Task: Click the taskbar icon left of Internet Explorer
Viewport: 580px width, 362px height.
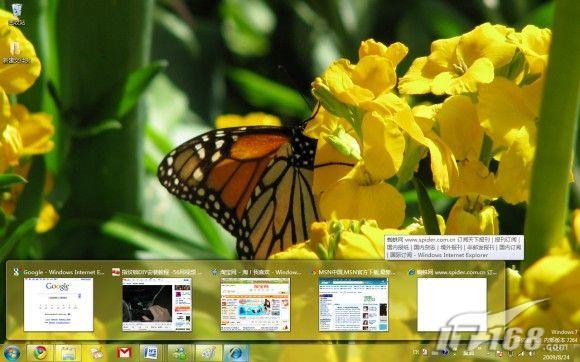Action: (208, 353)
